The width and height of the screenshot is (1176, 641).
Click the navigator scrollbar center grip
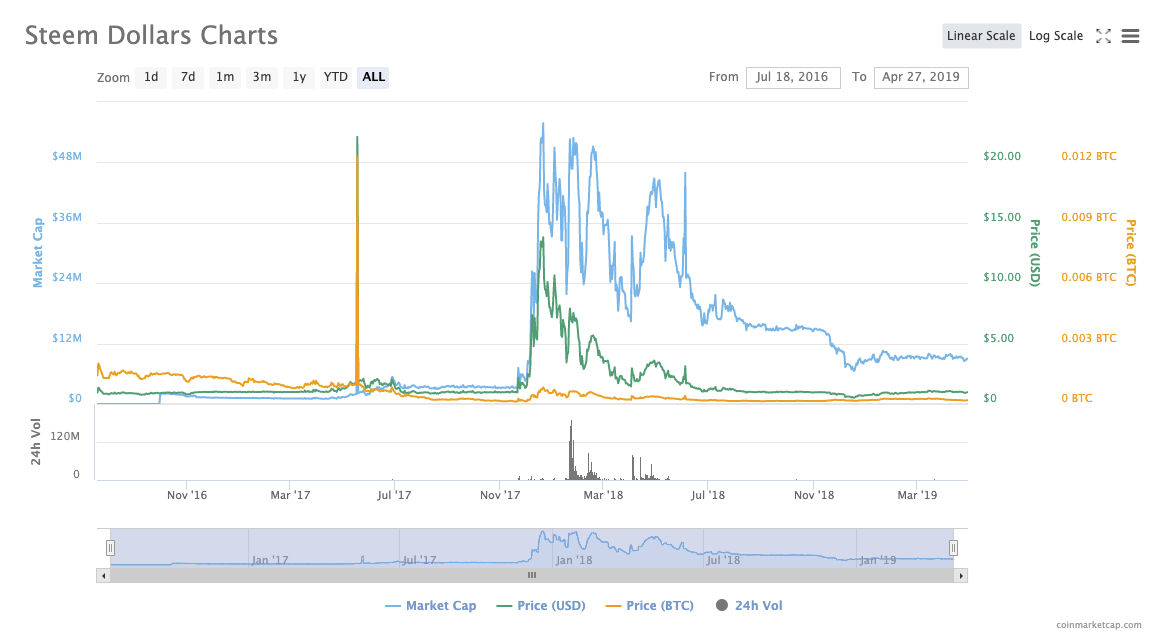(532, 576)
